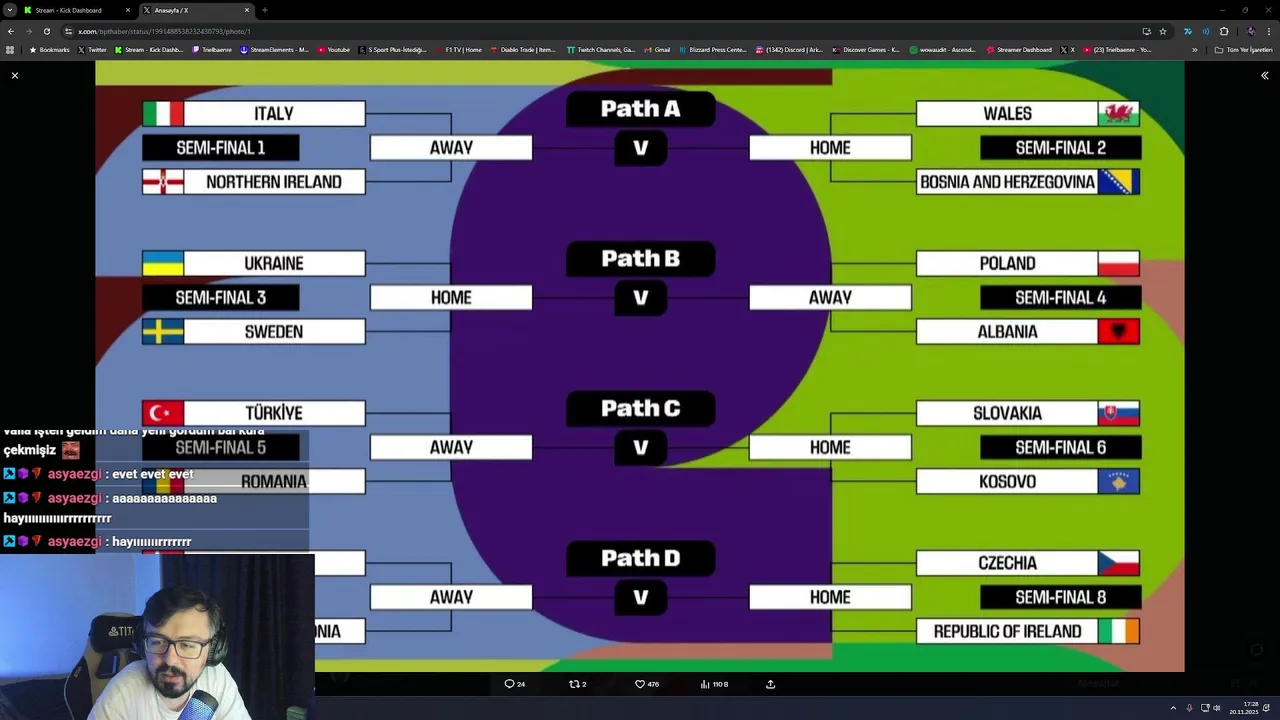This screenshot has height=720, width=1280.
Task: Open the volume speaker icon in tray
Action: tap(1217, 708)
